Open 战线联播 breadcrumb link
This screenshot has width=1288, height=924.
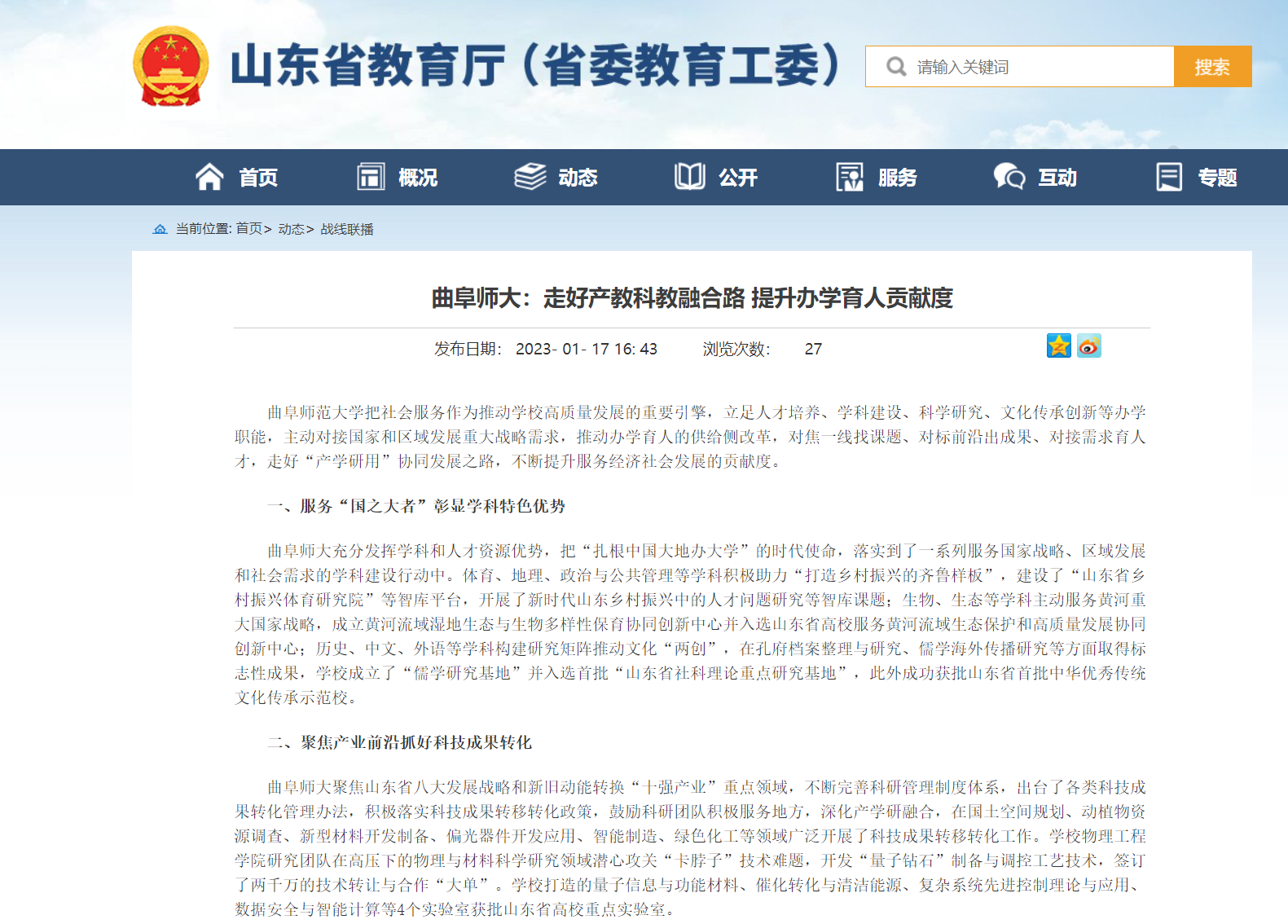coord(347,229)
